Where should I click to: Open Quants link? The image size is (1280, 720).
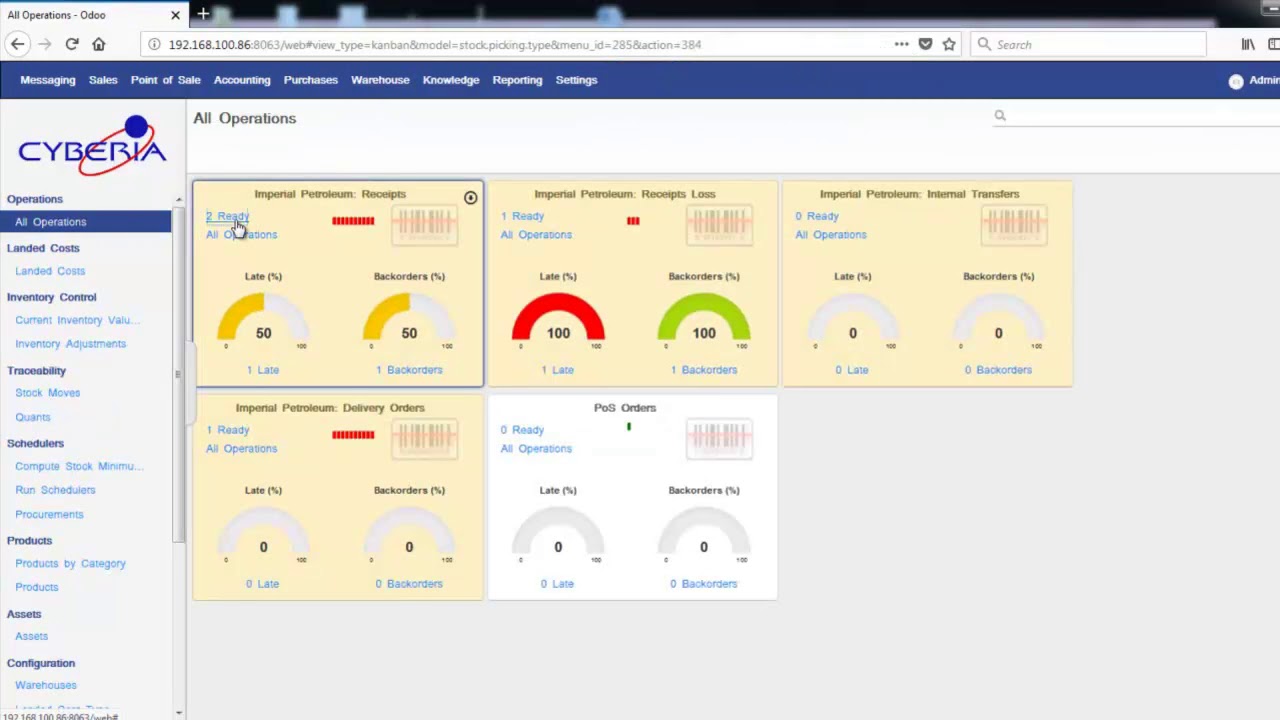[32, 417]
